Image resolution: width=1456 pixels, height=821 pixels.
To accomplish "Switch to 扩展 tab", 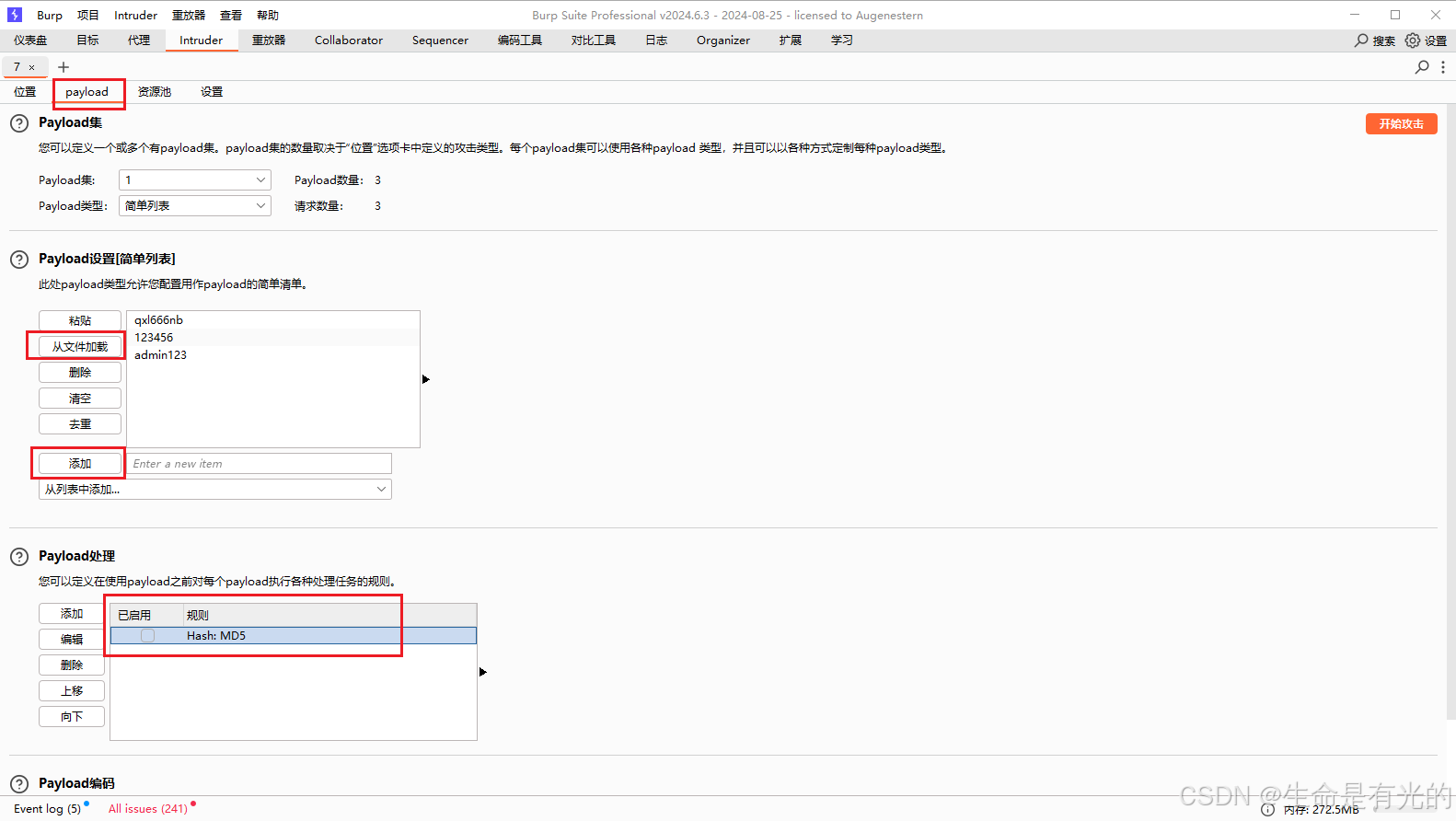I will 791,40.
